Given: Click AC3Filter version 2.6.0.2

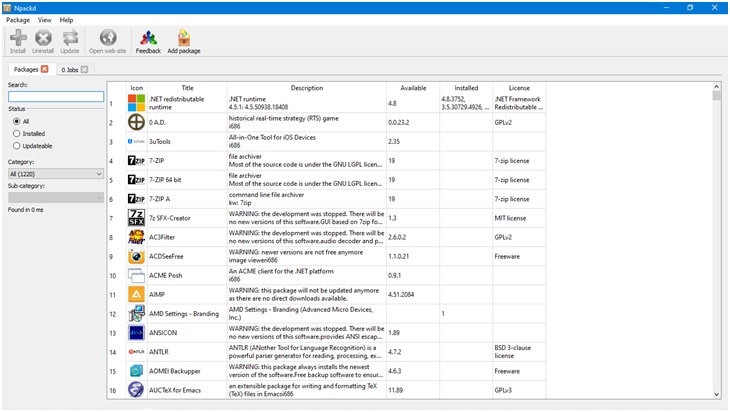Looking at the screenshot, I should tap(397, 237).
